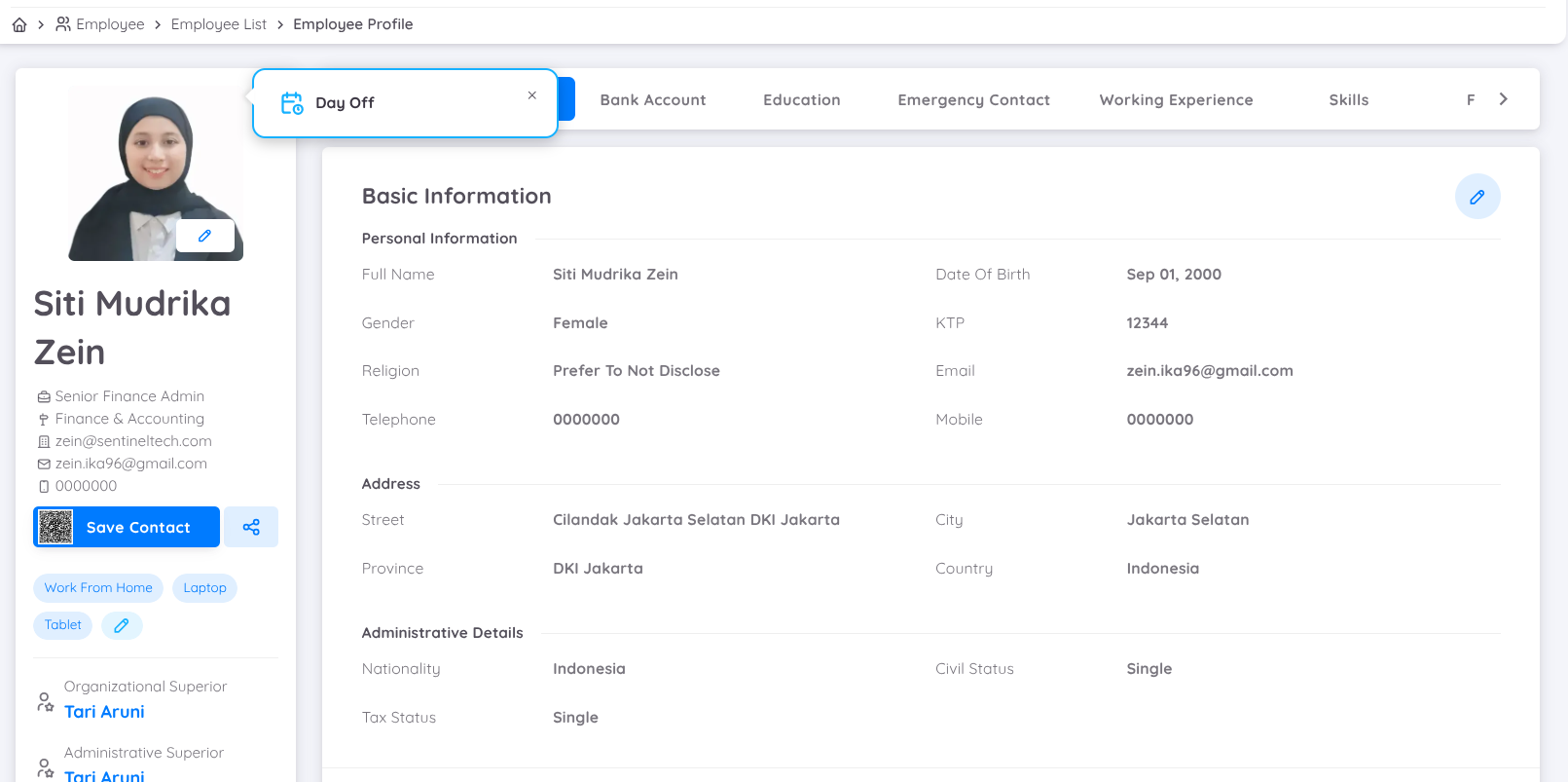Screen dimensions: 1568x782
Task: Go to the home breadcrumb icon
Action: coord(19,24)
